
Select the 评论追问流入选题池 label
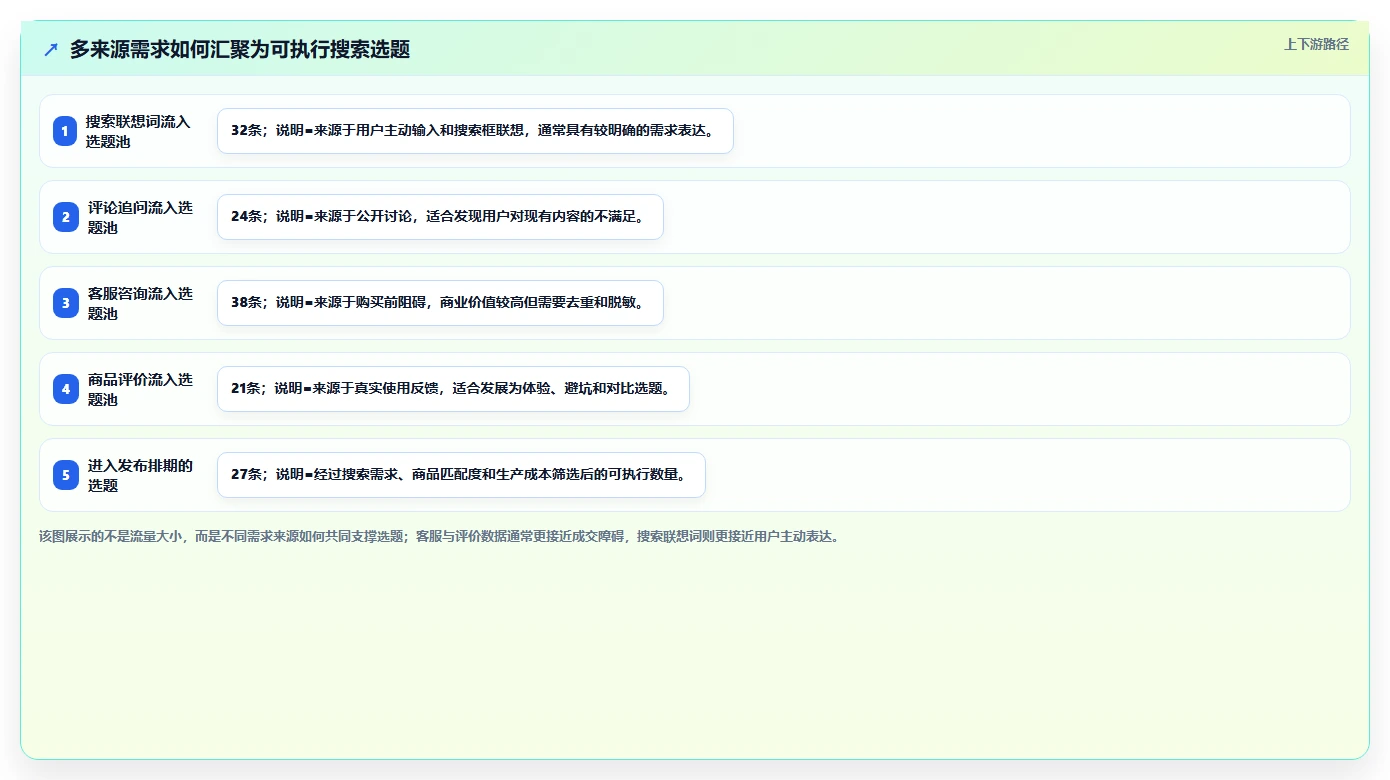(140, 217)
